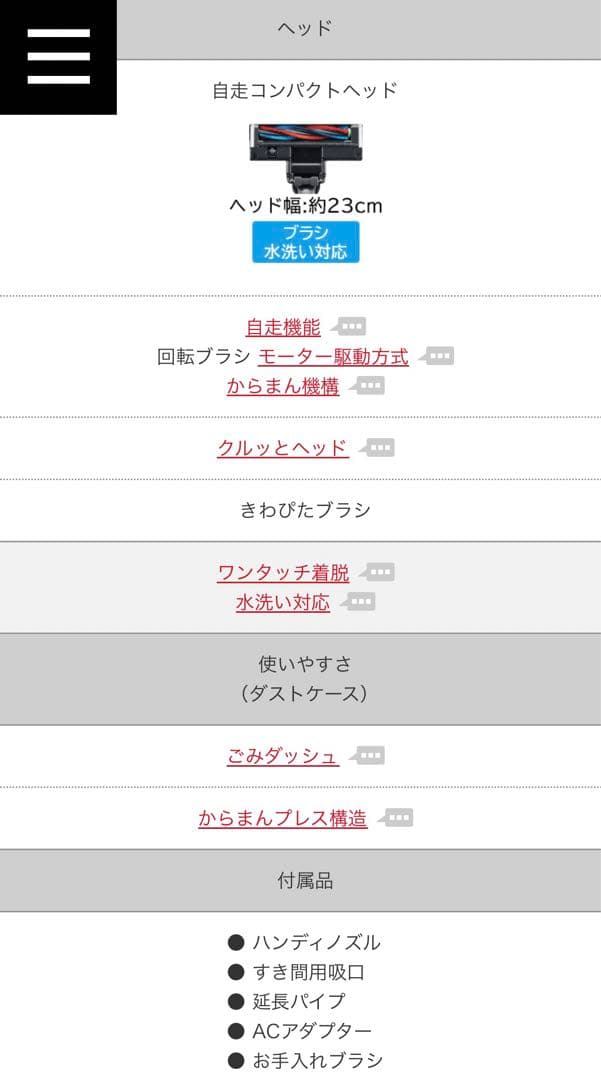Click speech bubble icon beside からまん機構
Image resolution: width=601 pixels, height=1080 pixels.
(369, 386)
